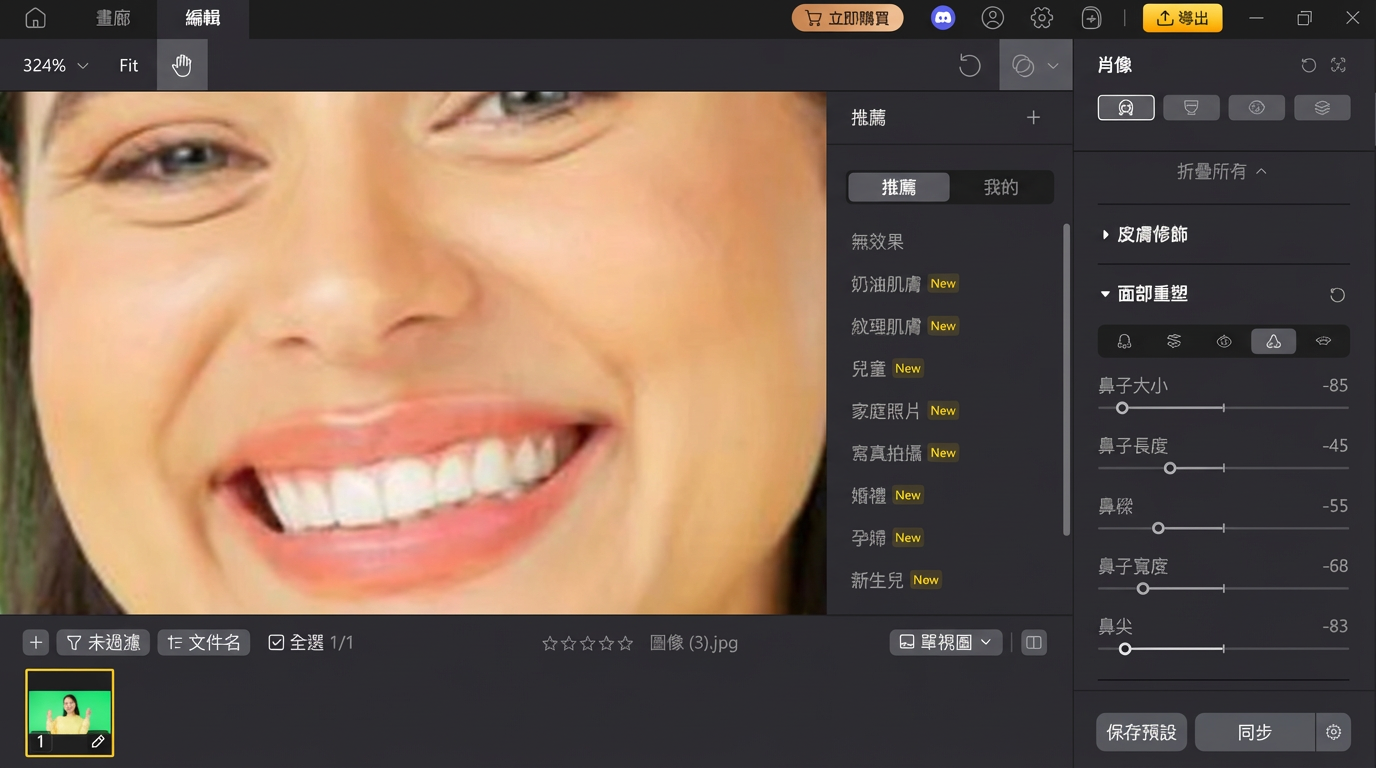Viewport: 1376px width, 768px height.
Task: Select the mouth reshape tool icon
Action: coord(1323,341)
